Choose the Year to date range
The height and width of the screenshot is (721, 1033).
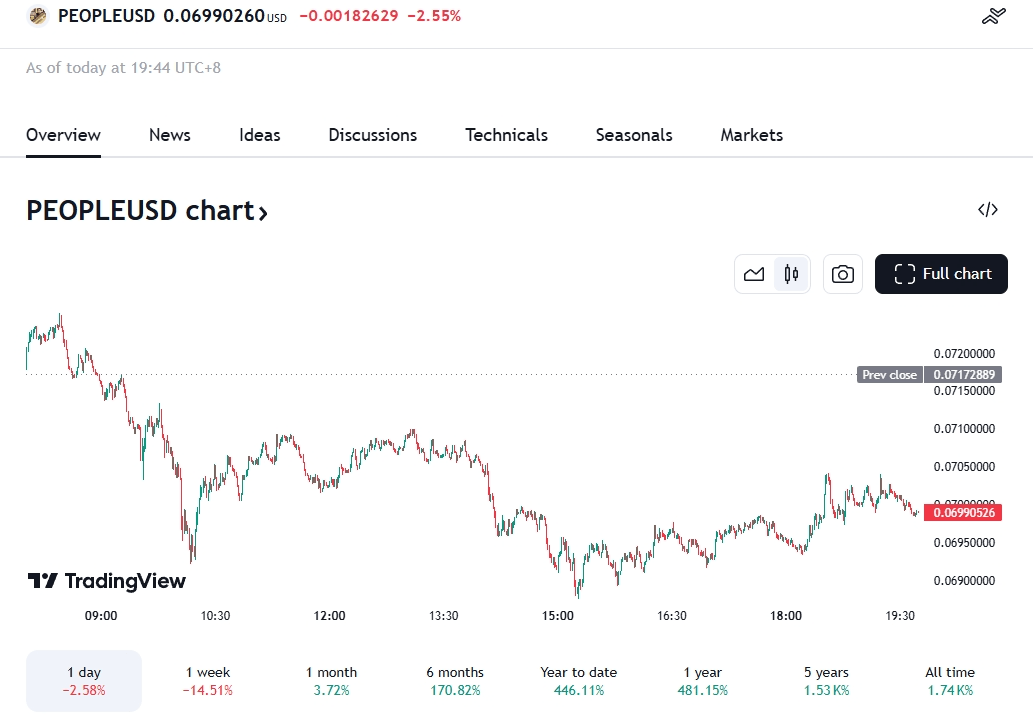coord(578,680)
